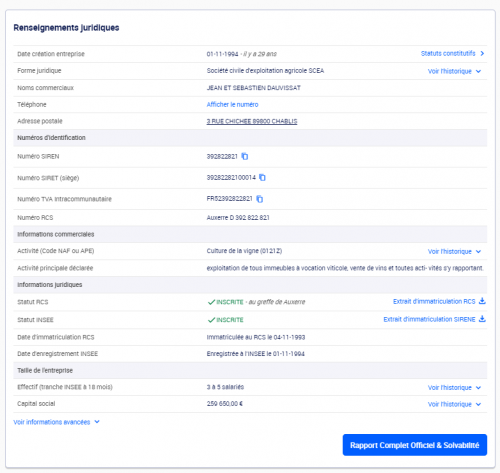Click Rapport Complet Officiel & Solvabilité button
Screen dimensions: 500x473
tap(415, 445)
